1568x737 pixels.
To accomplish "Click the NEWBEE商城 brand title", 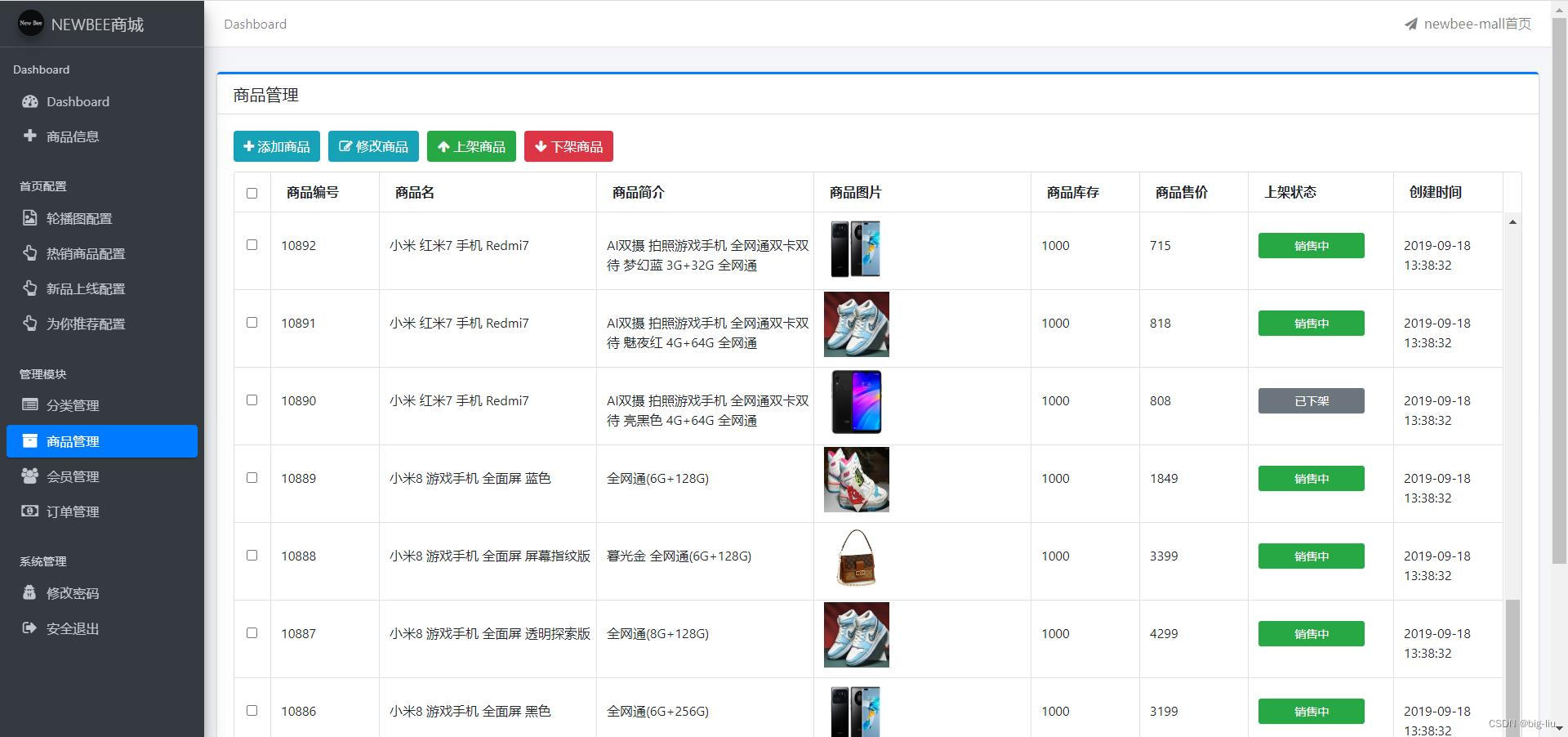I will pyautogui.click(x=97, y=25).
